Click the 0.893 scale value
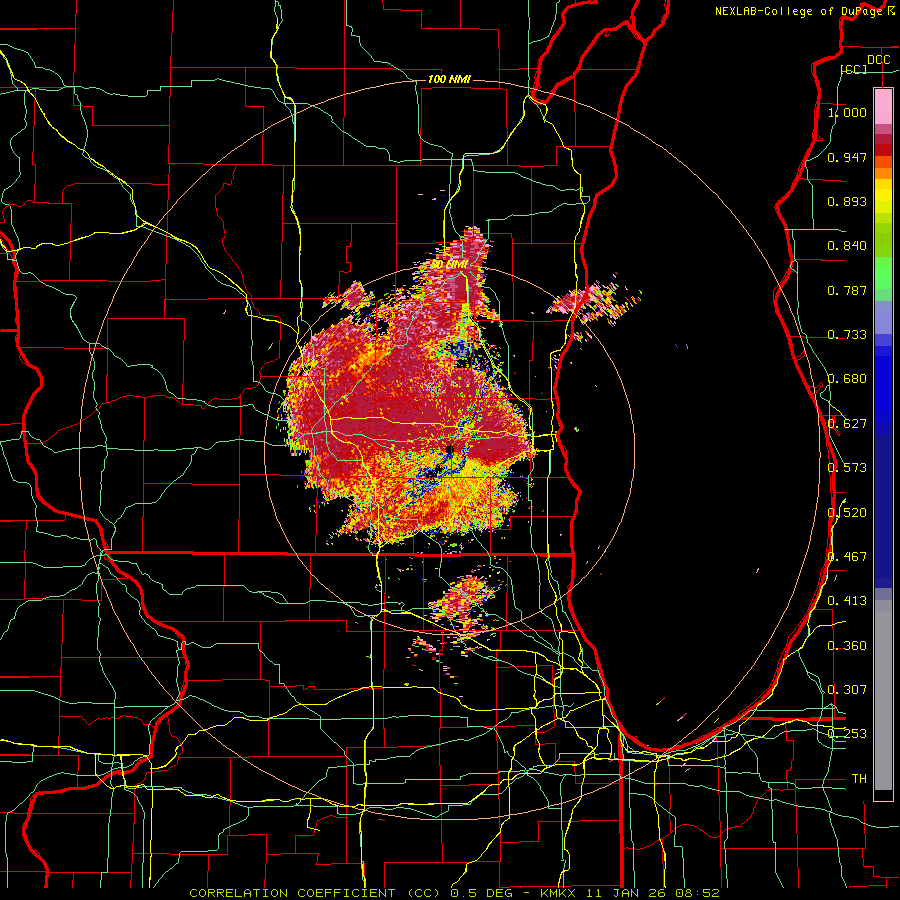The height and width of the screenshot is (900, 900). (x=847, y=201)
